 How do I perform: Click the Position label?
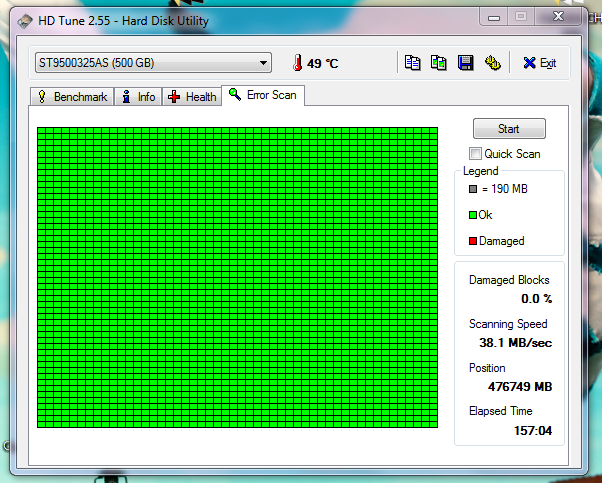point(487,368)
